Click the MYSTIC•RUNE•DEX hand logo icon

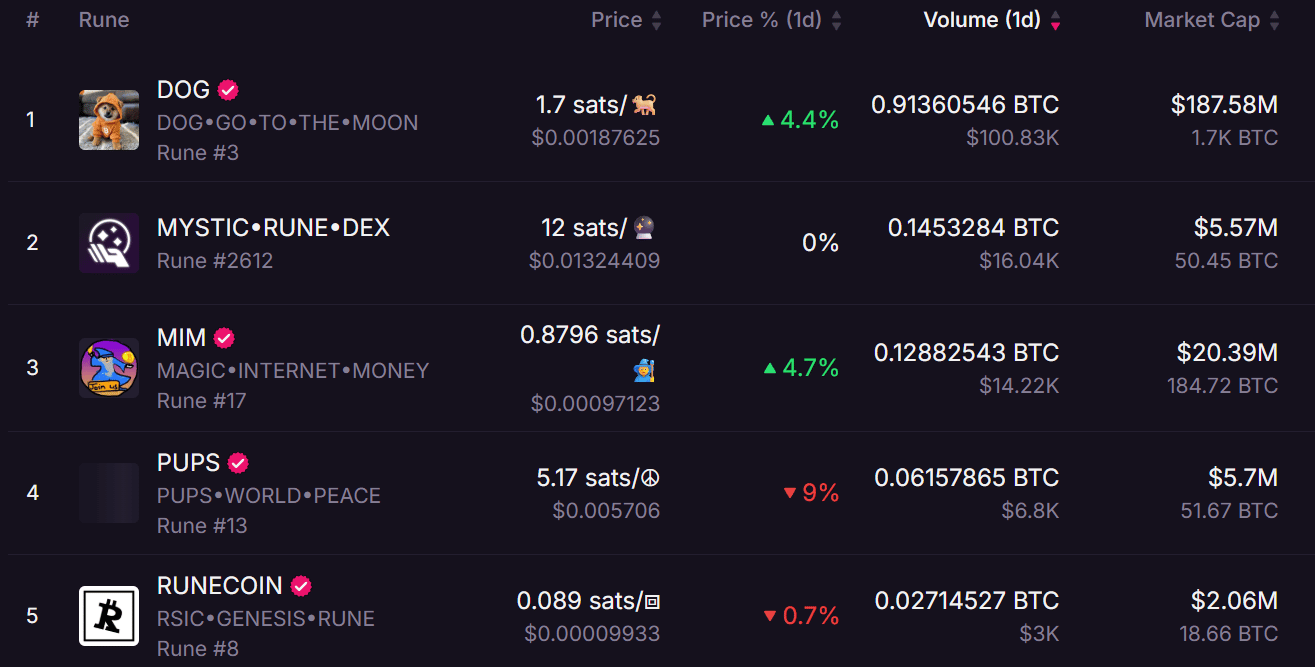(109, 243)
